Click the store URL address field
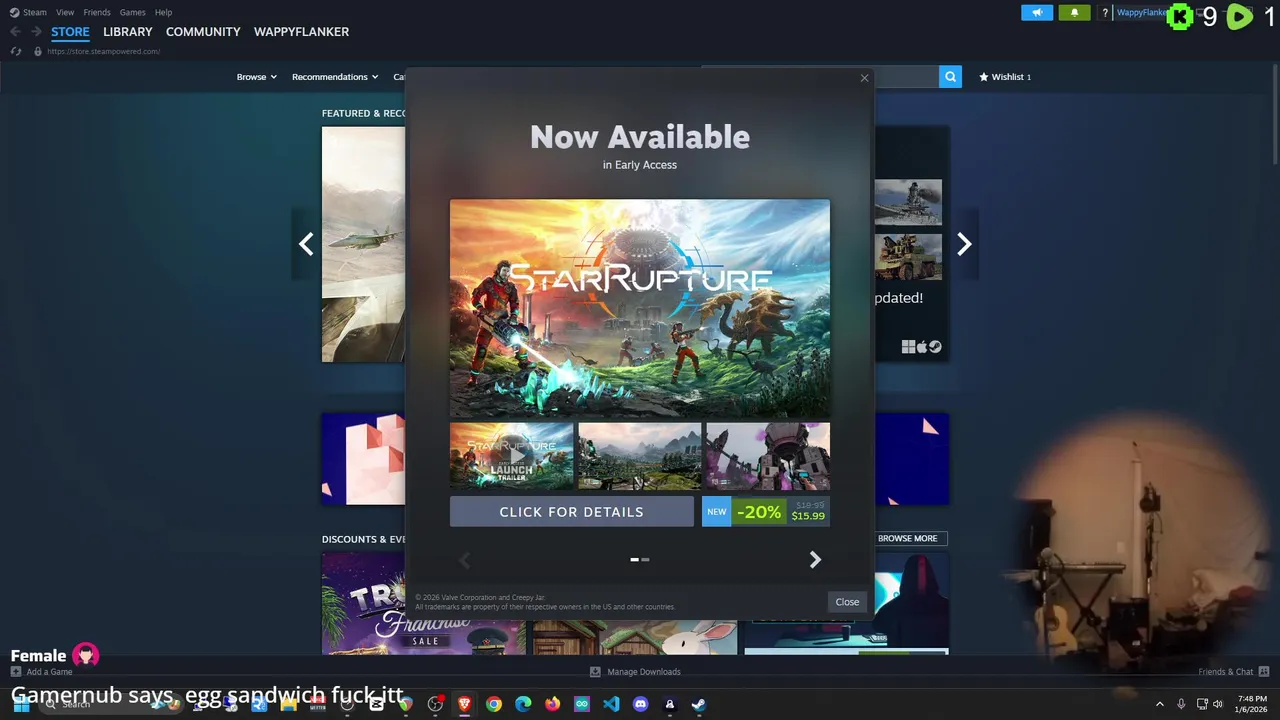1280x720 pixels. (103, 51)
